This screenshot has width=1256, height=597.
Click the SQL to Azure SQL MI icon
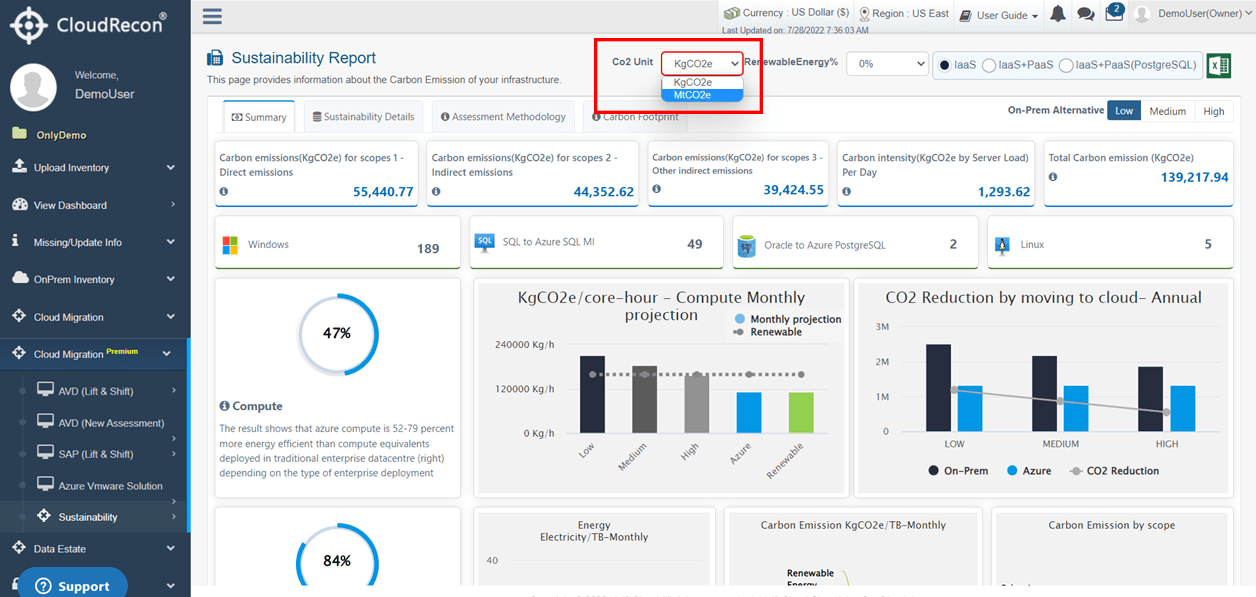[x=485, y=243]
